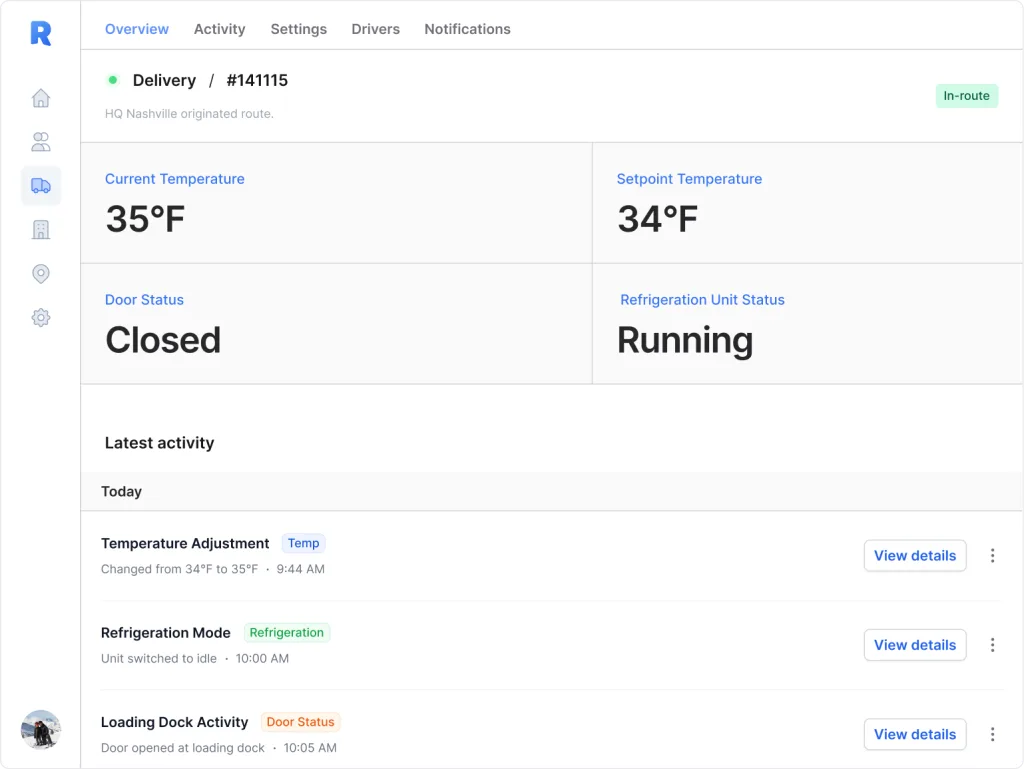Image resolution: width=1024 pixels, height=769 pixels.
Task: Switch to the Notifications tab
Action: point(468,29)
